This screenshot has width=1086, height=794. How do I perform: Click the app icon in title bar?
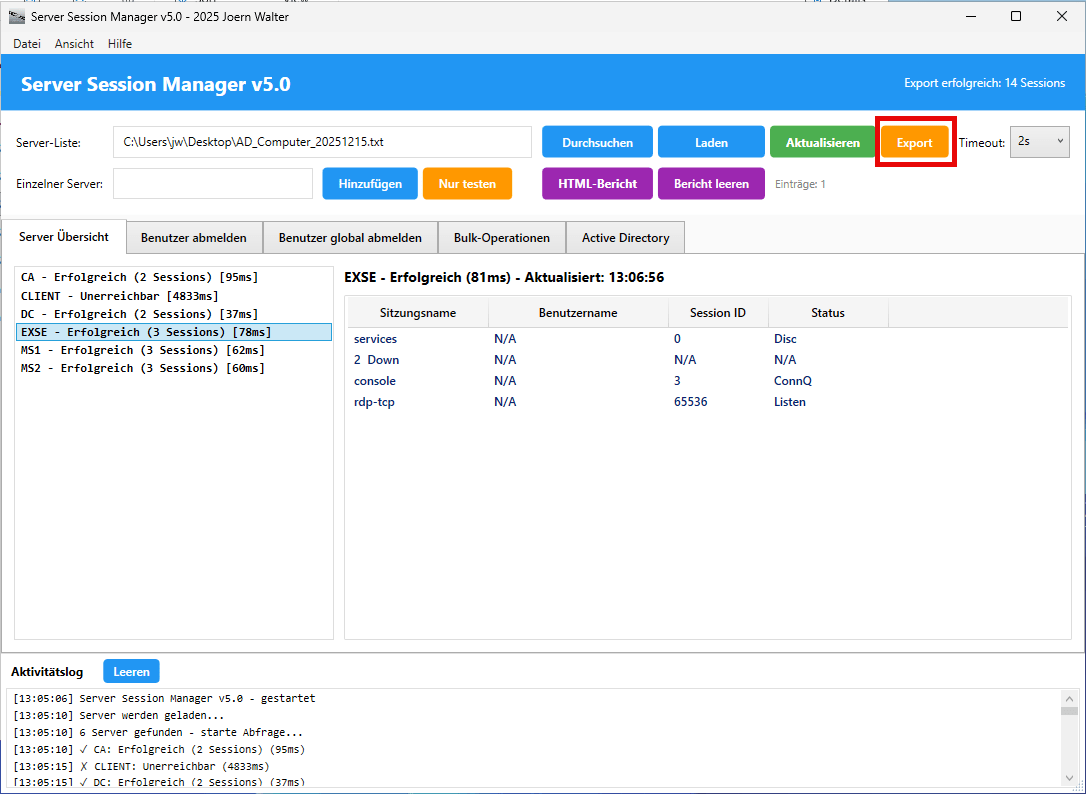coord(17,17)
